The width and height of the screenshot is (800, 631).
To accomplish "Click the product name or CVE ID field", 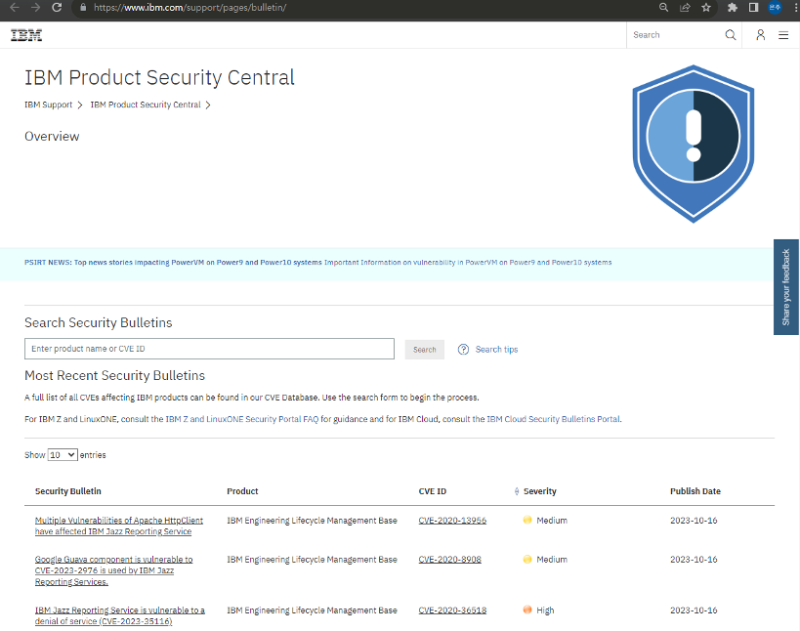I will [x=209, y=349].
